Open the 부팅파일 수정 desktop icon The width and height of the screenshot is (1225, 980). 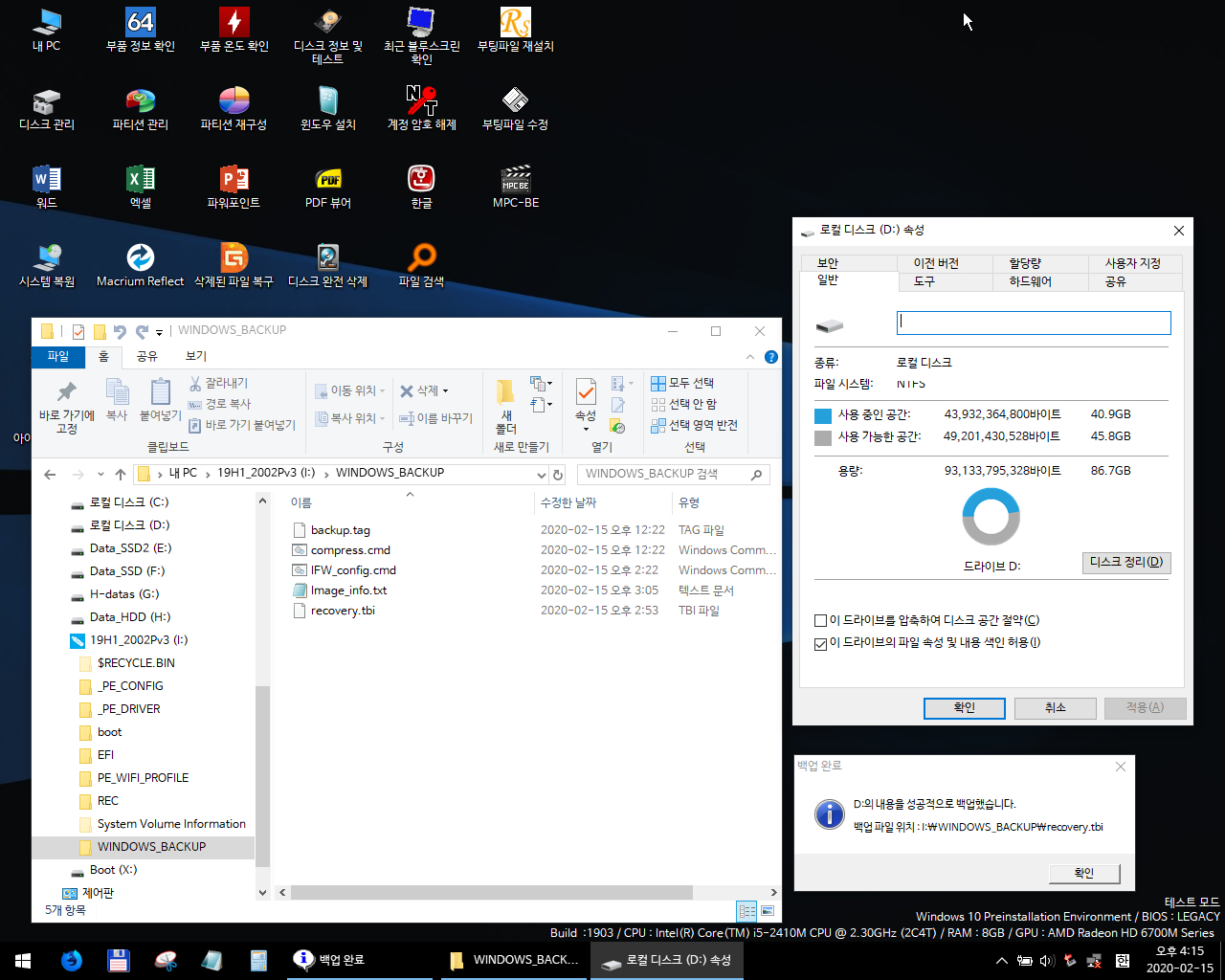pyautogui.click(x=516, y=109)
